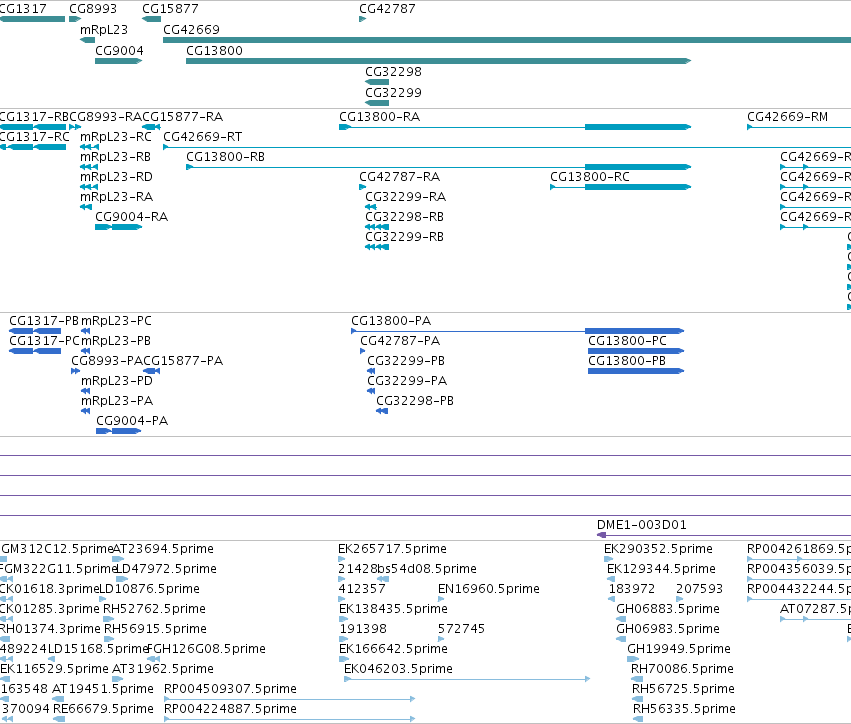Viewport: 851px width, 724px height.
Task: Select the GH19949.5prime EST label
Action: coord(679,649)
